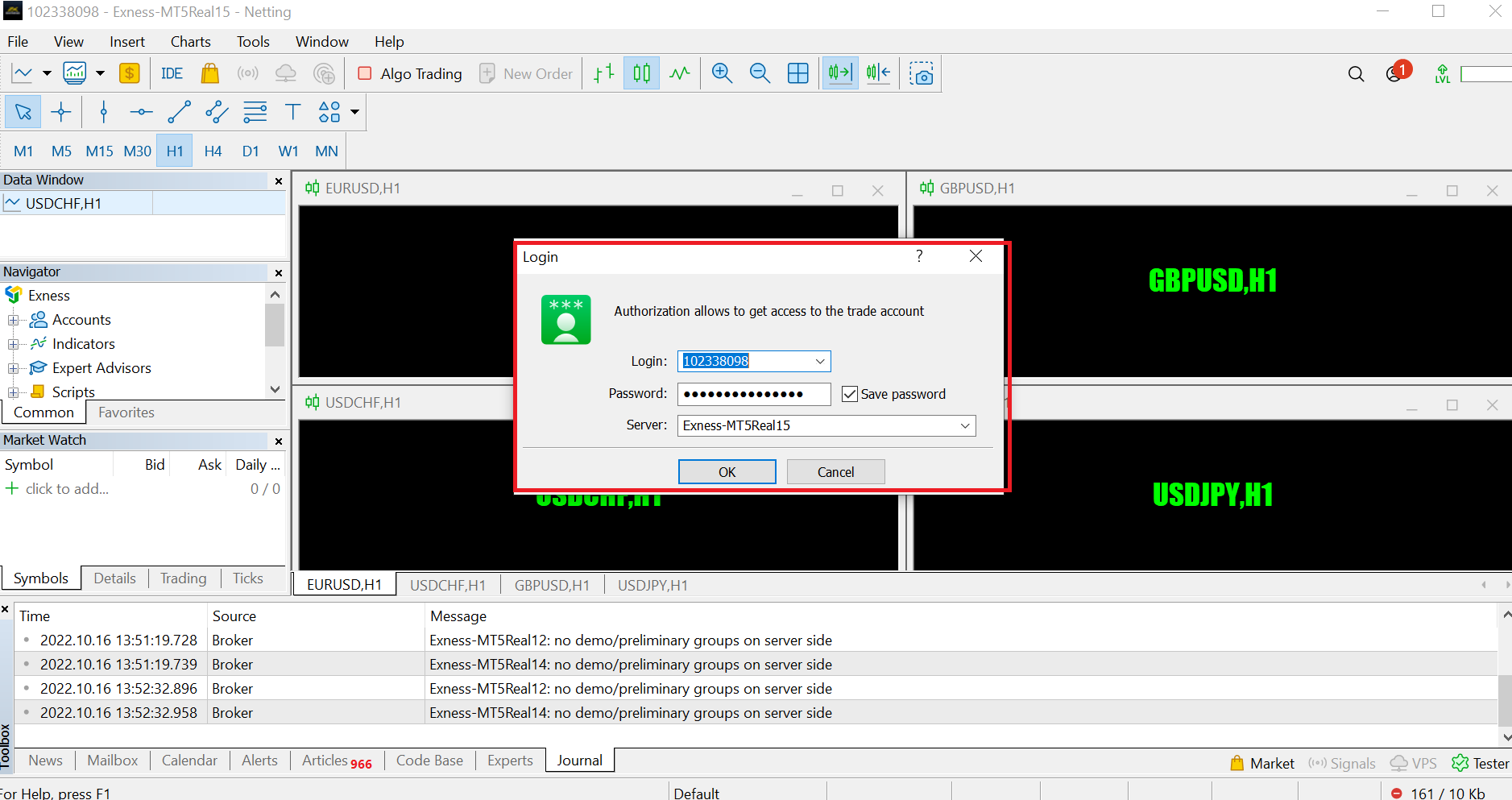Switch to line chart view icon
Screen dimensions: 1512x800
680,73
